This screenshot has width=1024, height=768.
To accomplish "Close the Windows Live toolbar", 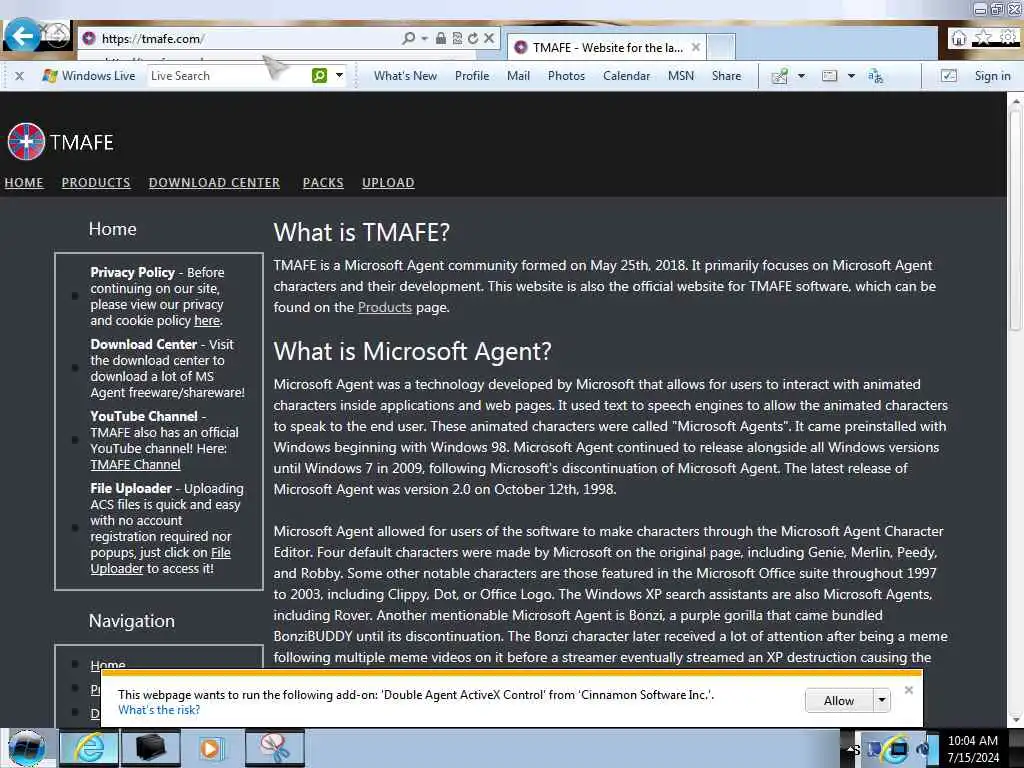I will [x=20, y=76].
